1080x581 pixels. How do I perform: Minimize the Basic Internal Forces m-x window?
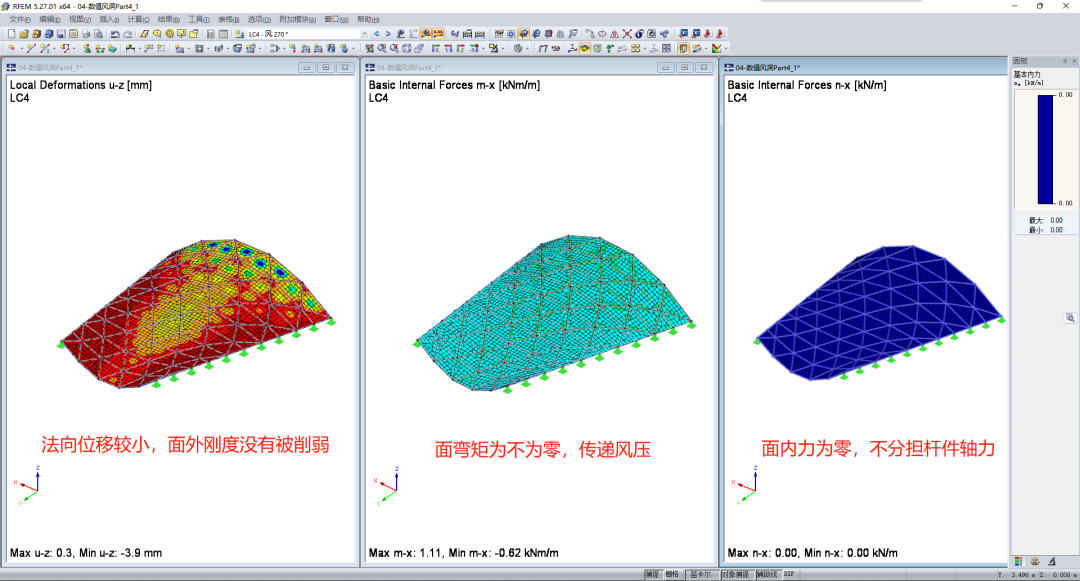point(665,67)
